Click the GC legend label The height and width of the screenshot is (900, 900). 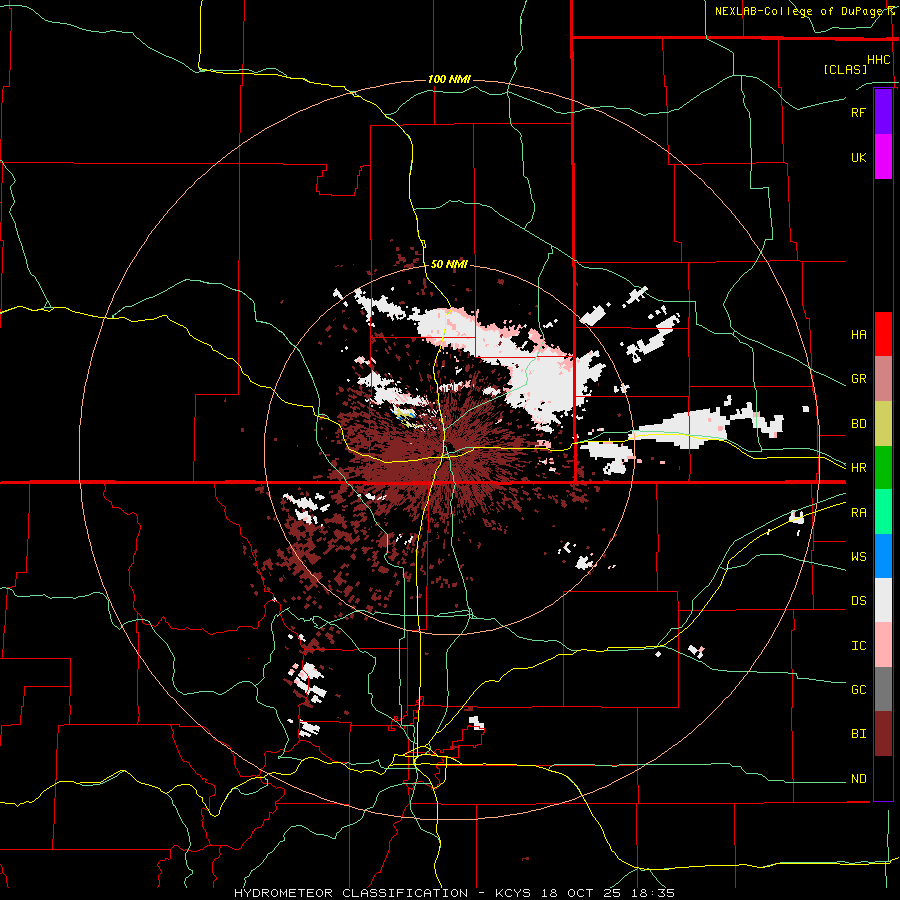click(858, 690)
